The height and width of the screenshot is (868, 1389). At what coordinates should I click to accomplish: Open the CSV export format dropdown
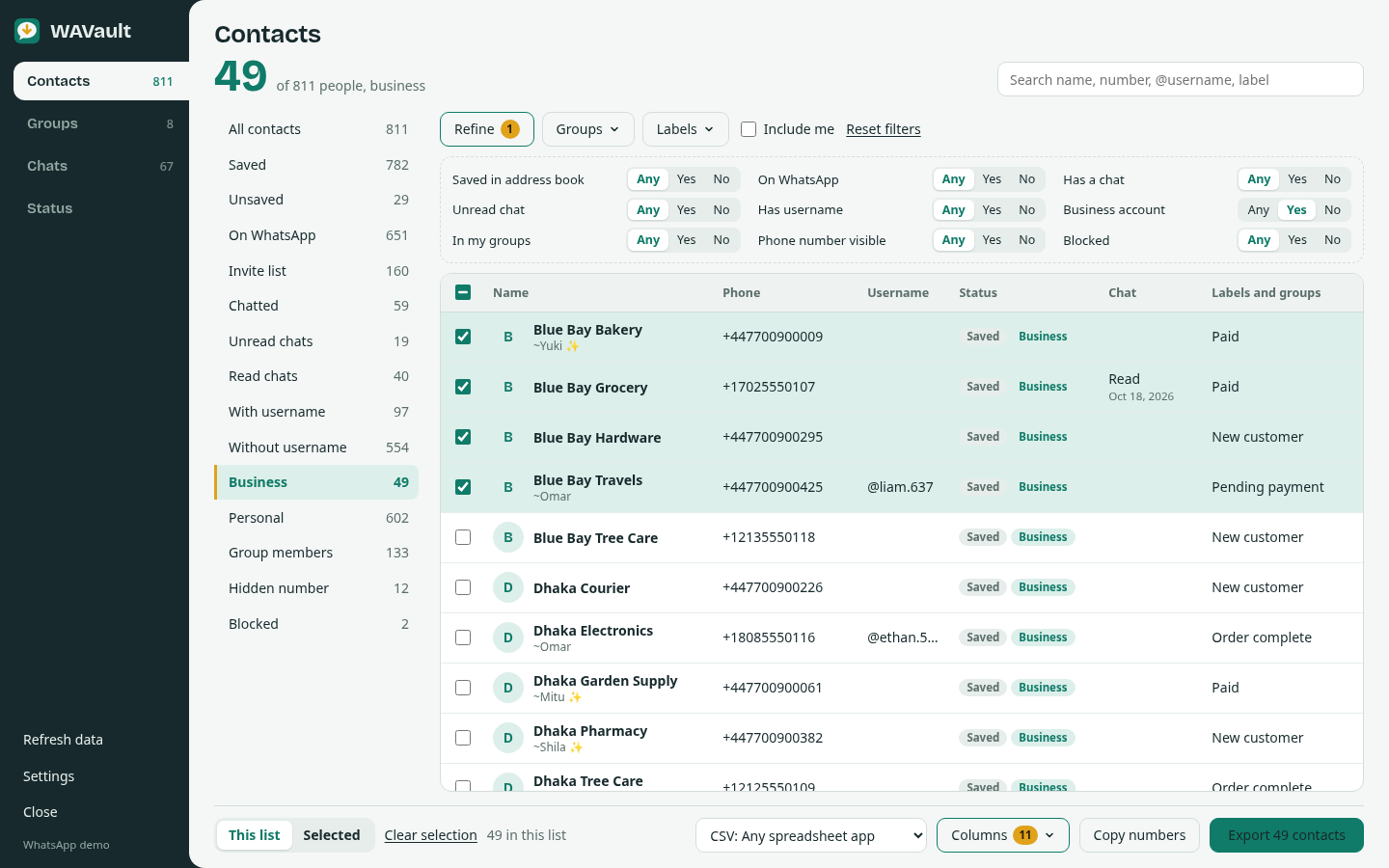[811, 835]
